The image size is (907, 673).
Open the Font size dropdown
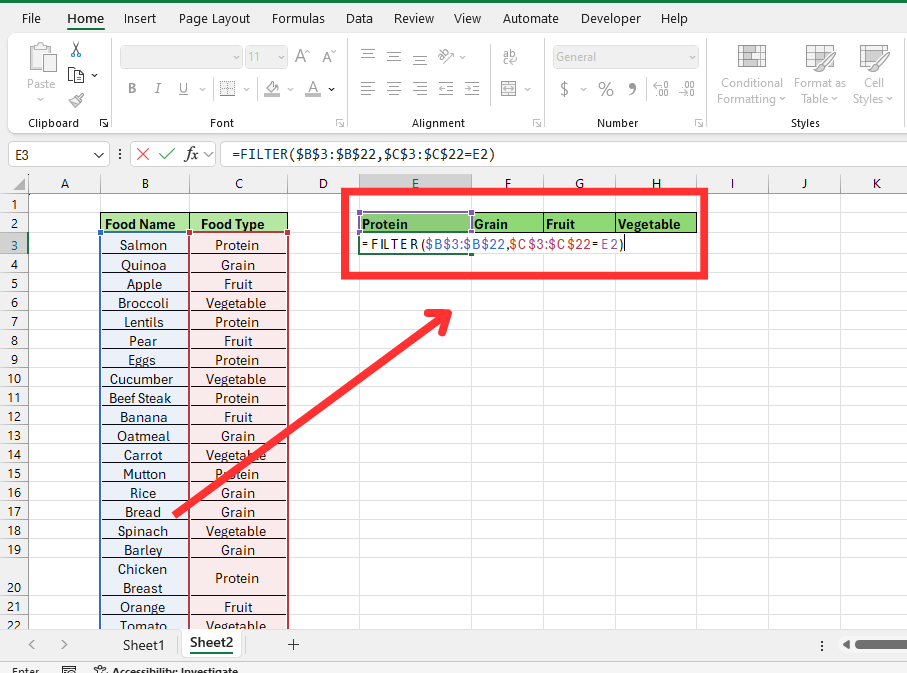[281, 57]
